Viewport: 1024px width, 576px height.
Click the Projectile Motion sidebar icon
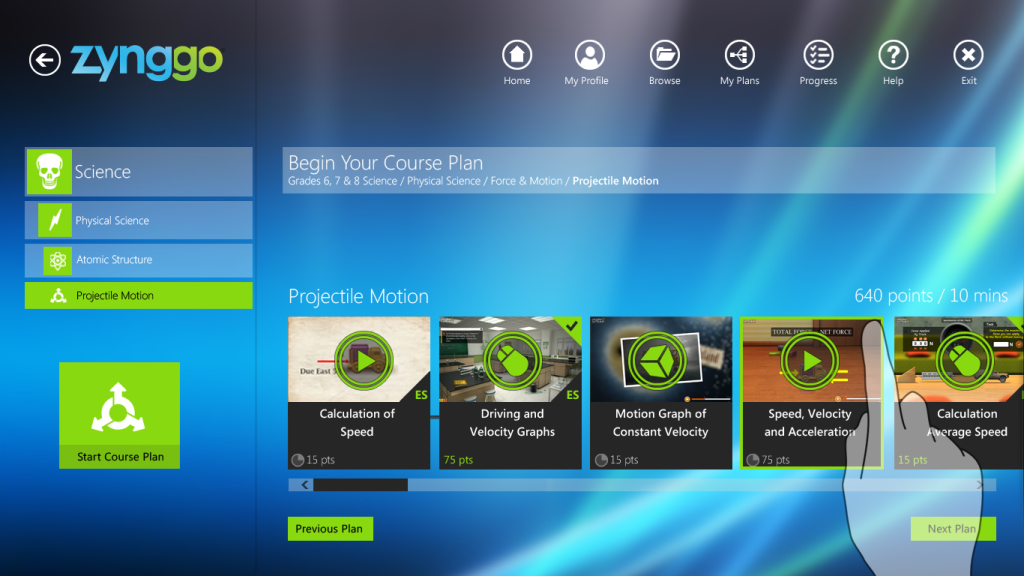[x=58, y=296]
